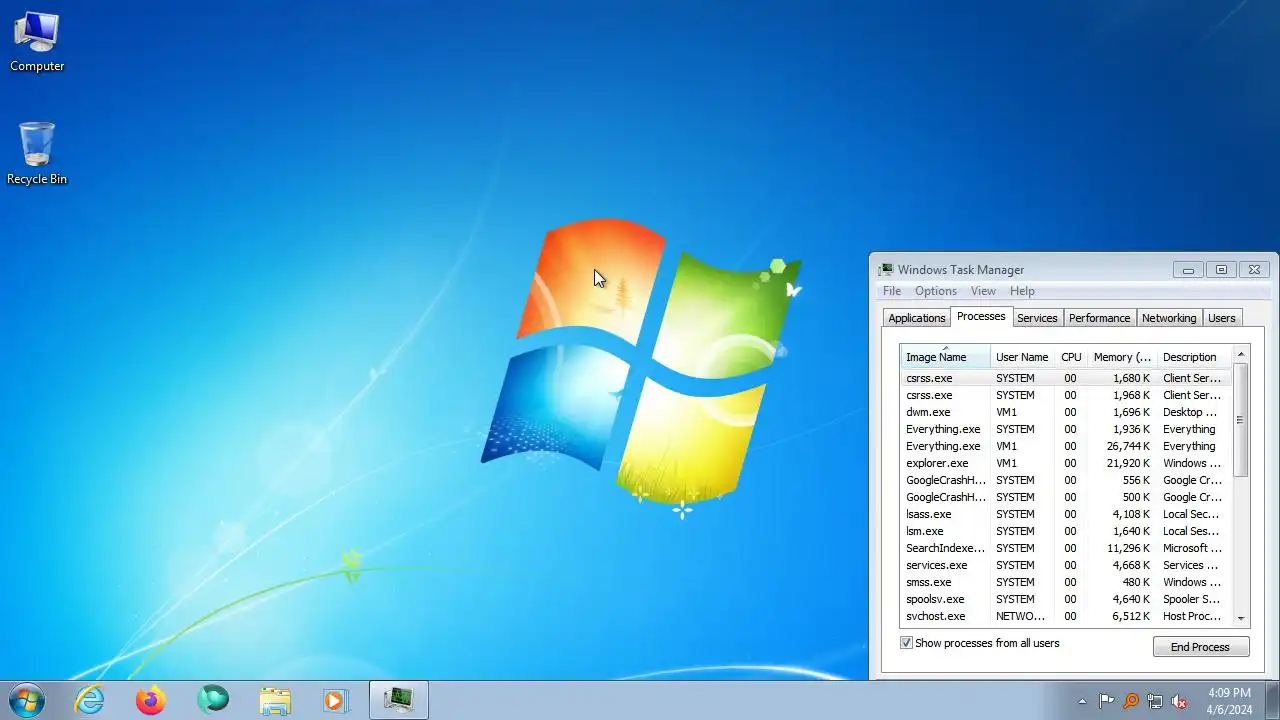The height and width of the screenshot is (720, 1280).
Task: Open the Help menu in Task Manager
Action: tap(1022, 291)
